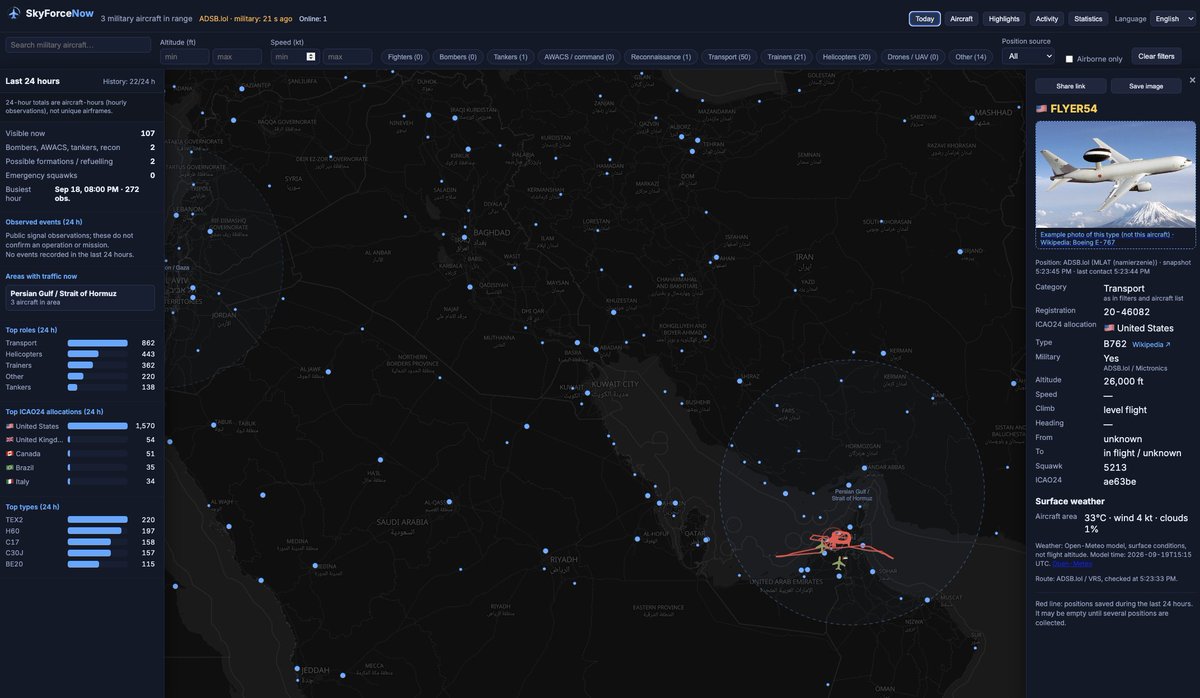Click the Speed min input field
The height and width of the screenshot is (698, 1200).
pos(294,57)
